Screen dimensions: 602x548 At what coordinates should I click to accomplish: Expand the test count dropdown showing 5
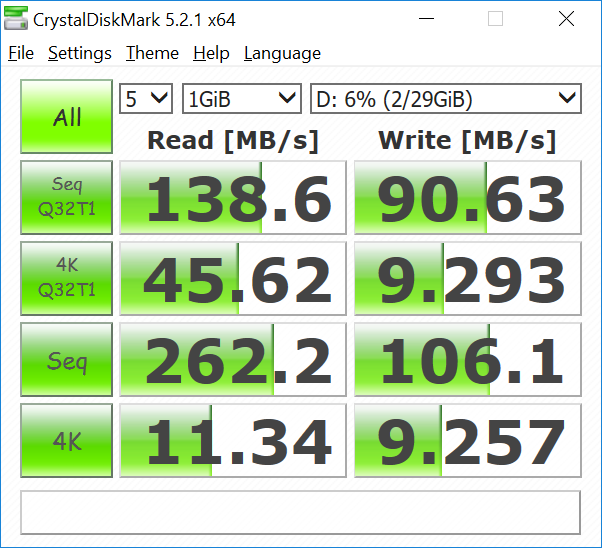(x=146, y=99)
